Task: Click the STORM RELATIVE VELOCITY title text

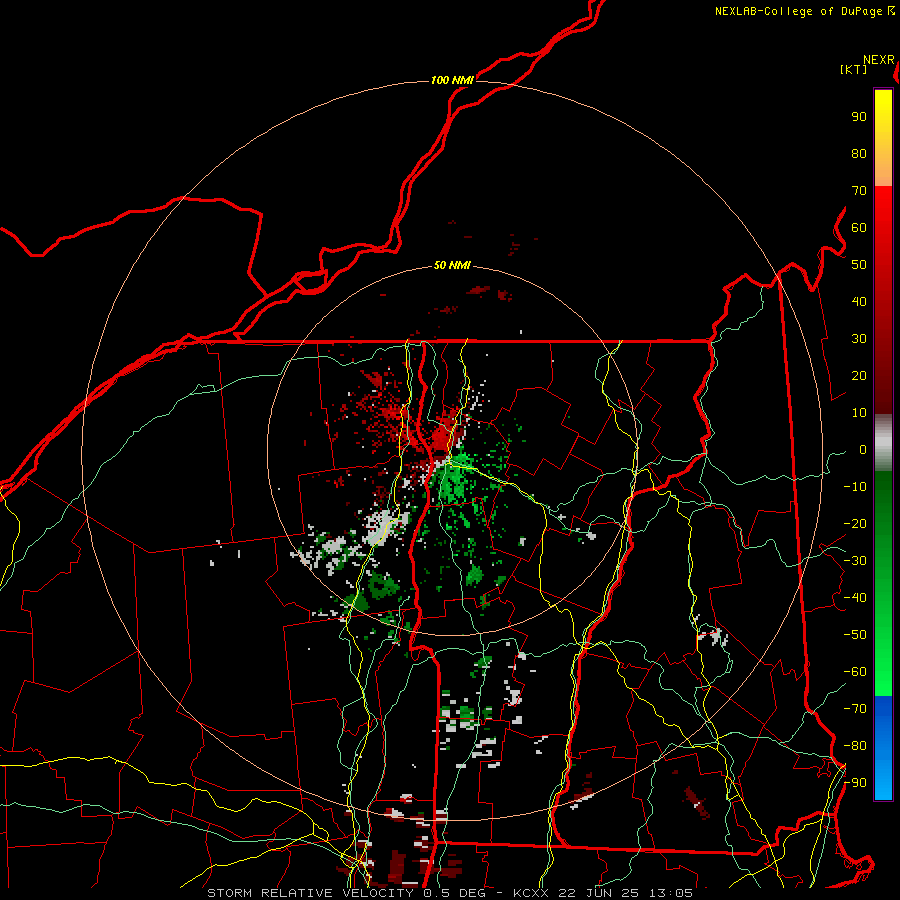Action: pos(310,893)
